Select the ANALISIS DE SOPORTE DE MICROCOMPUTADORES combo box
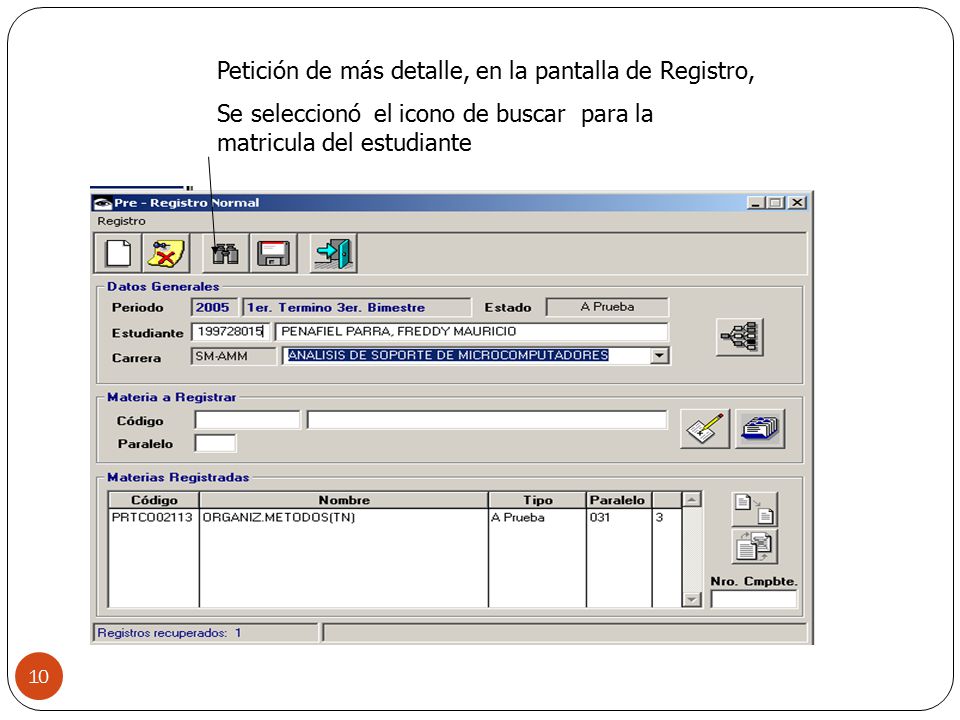 (x=476, y=355)
